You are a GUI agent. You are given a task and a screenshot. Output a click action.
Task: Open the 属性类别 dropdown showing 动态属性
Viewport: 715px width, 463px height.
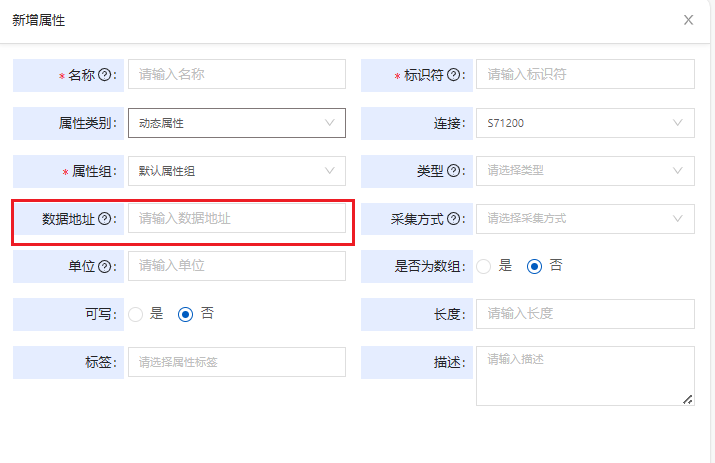click(237, 123)
